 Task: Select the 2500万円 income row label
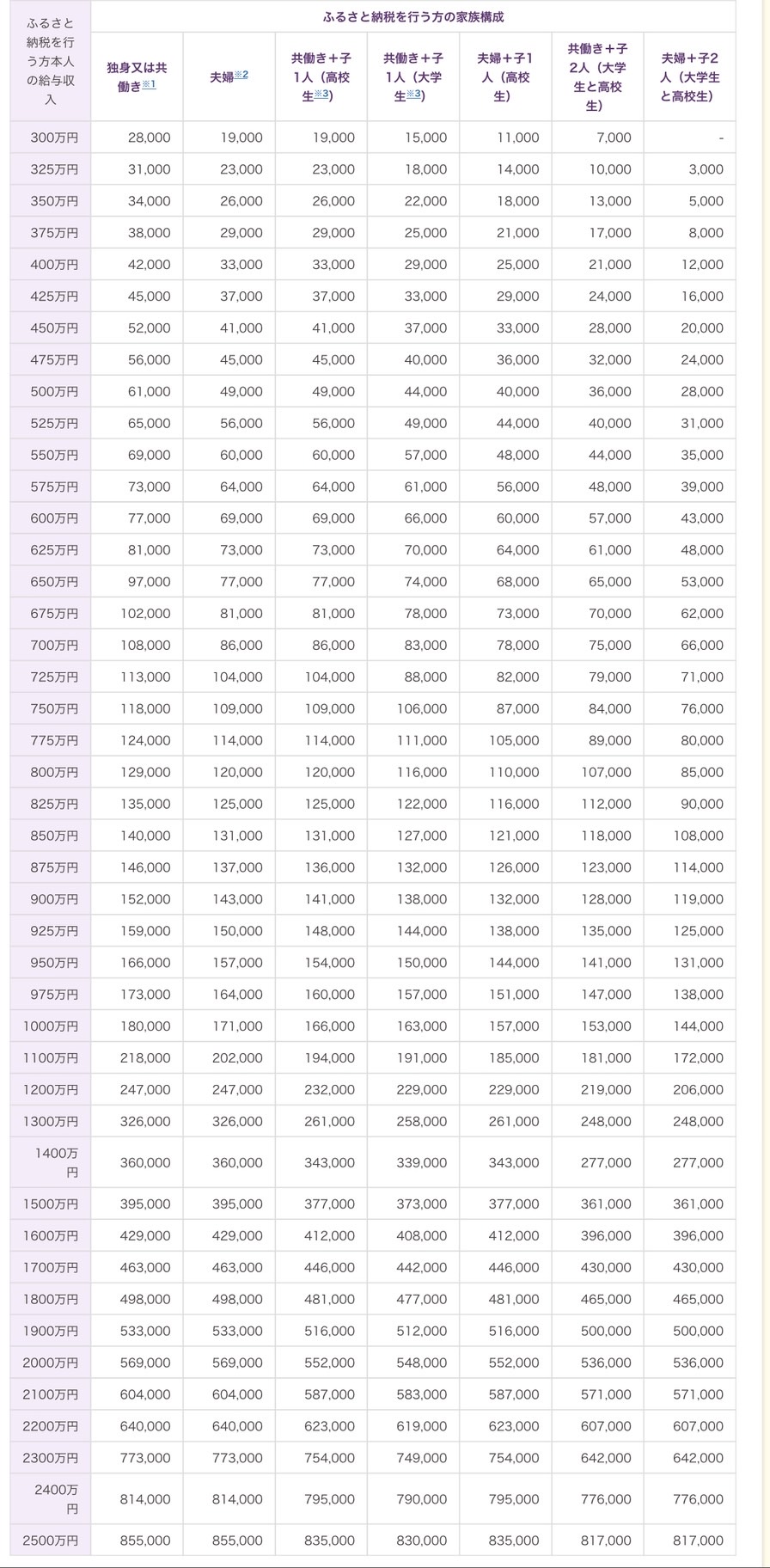pos(51,1540)
